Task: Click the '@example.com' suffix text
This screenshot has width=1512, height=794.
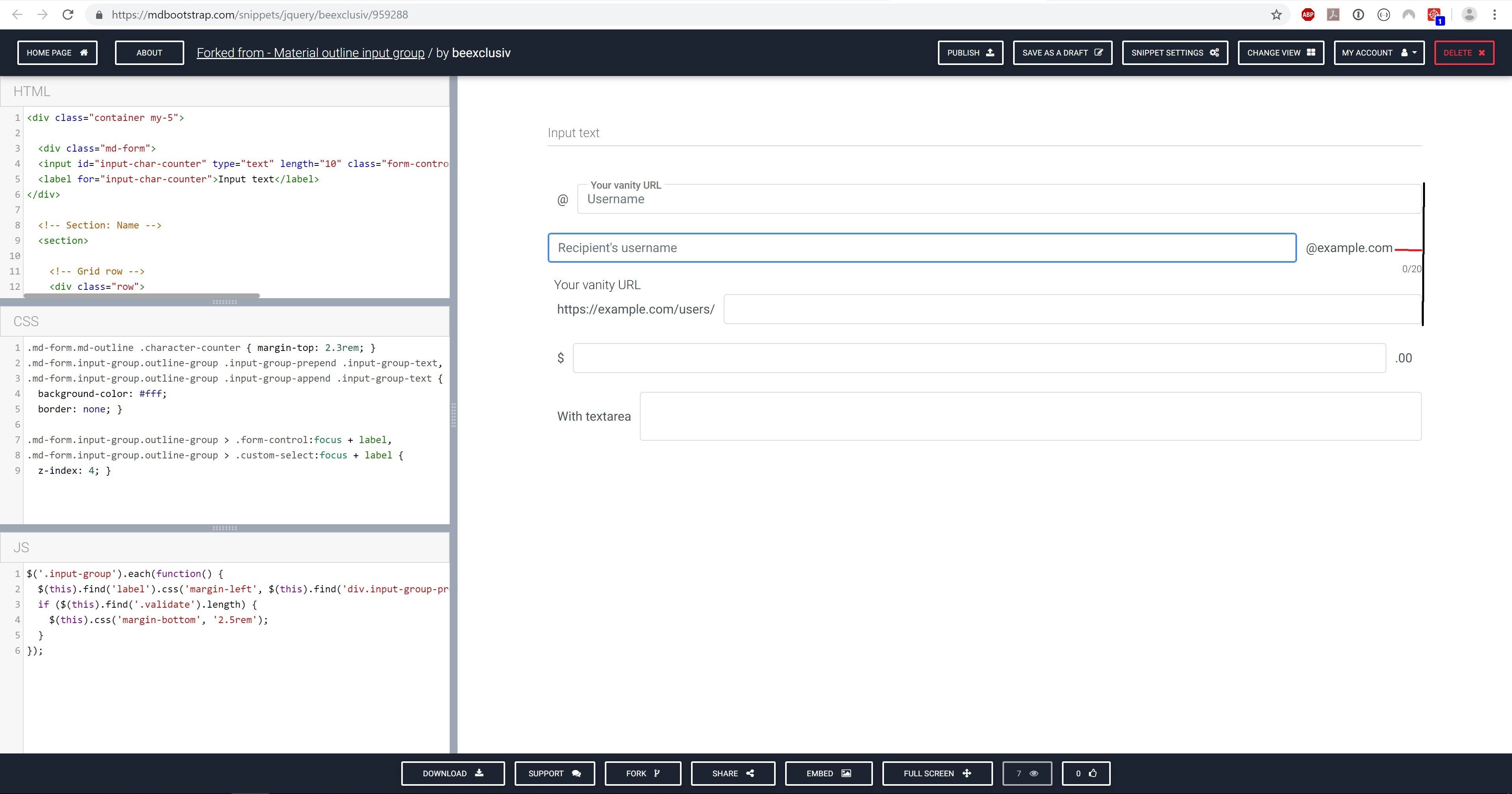Action: (1349, 248)
